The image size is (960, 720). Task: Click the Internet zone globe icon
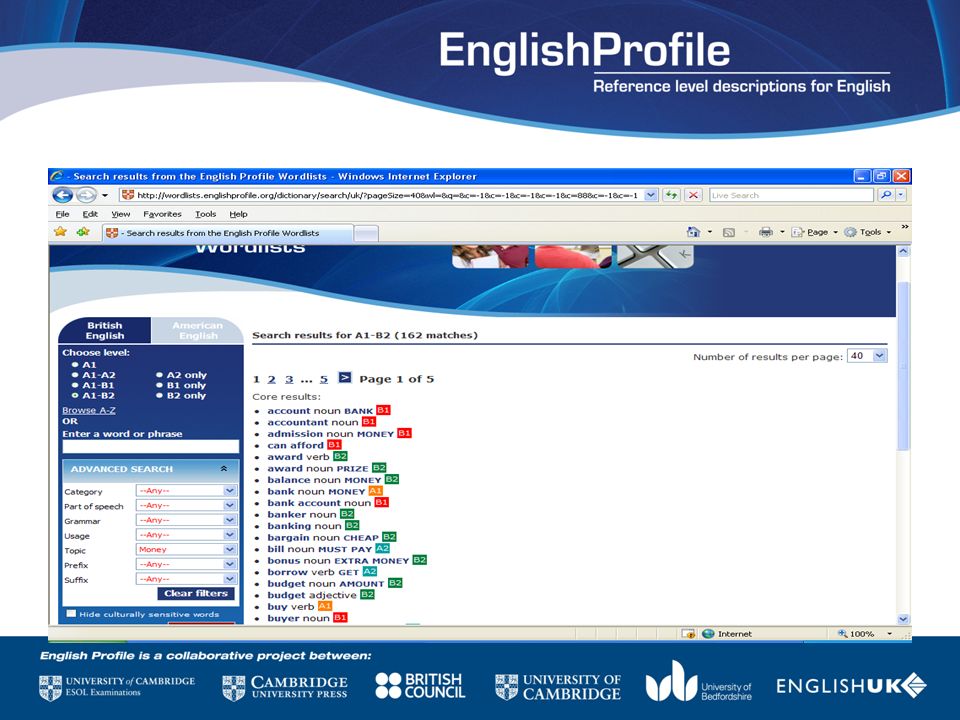click(x=708, y=634)
